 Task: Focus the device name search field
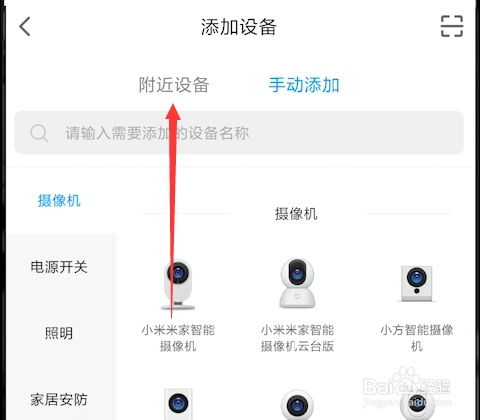click(x=239, y=133)
